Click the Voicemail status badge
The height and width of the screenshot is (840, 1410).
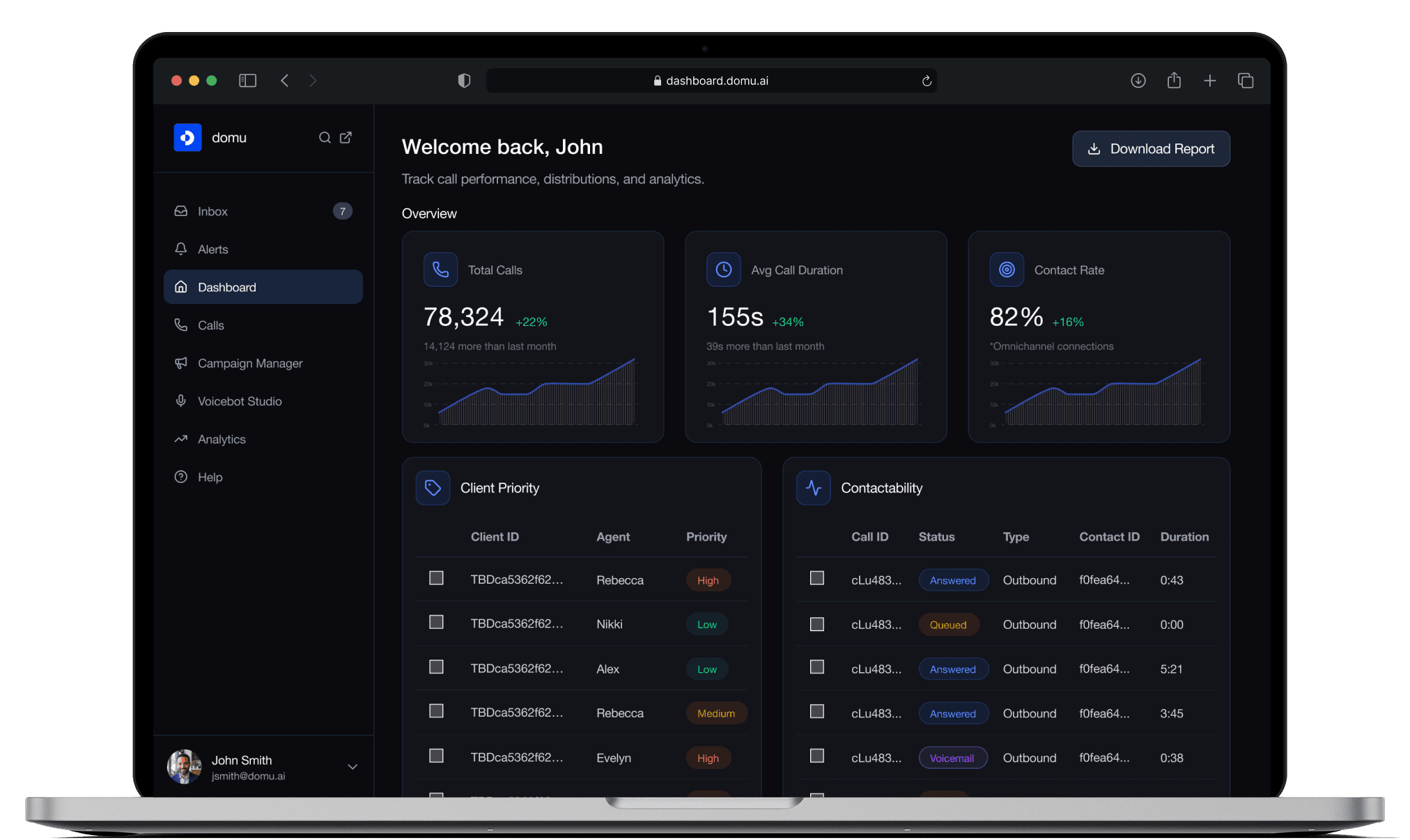coord(952,758)
